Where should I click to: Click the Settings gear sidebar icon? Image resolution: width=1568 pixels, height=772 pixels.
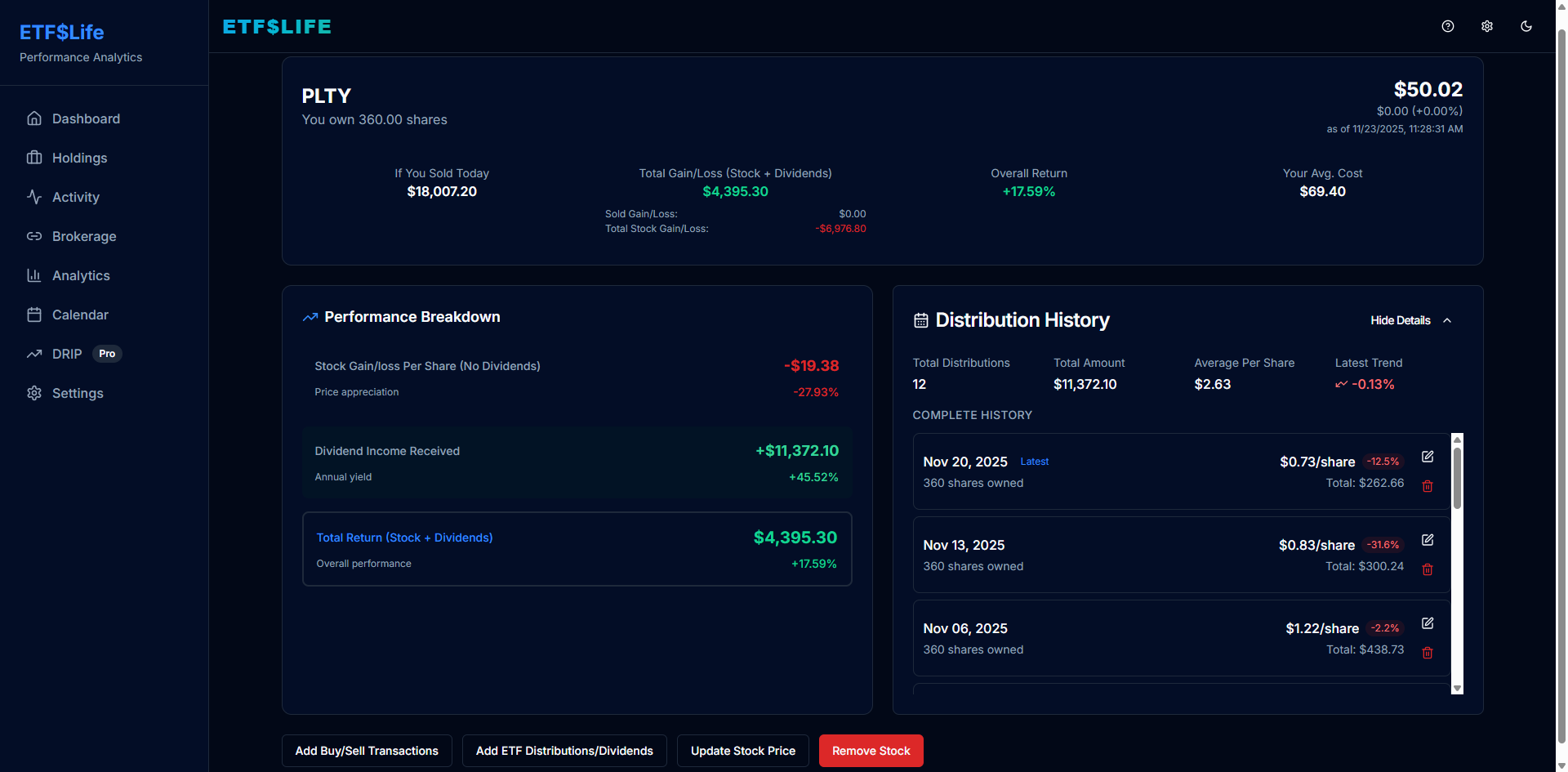pyautogui.click(x=34, y=393)
